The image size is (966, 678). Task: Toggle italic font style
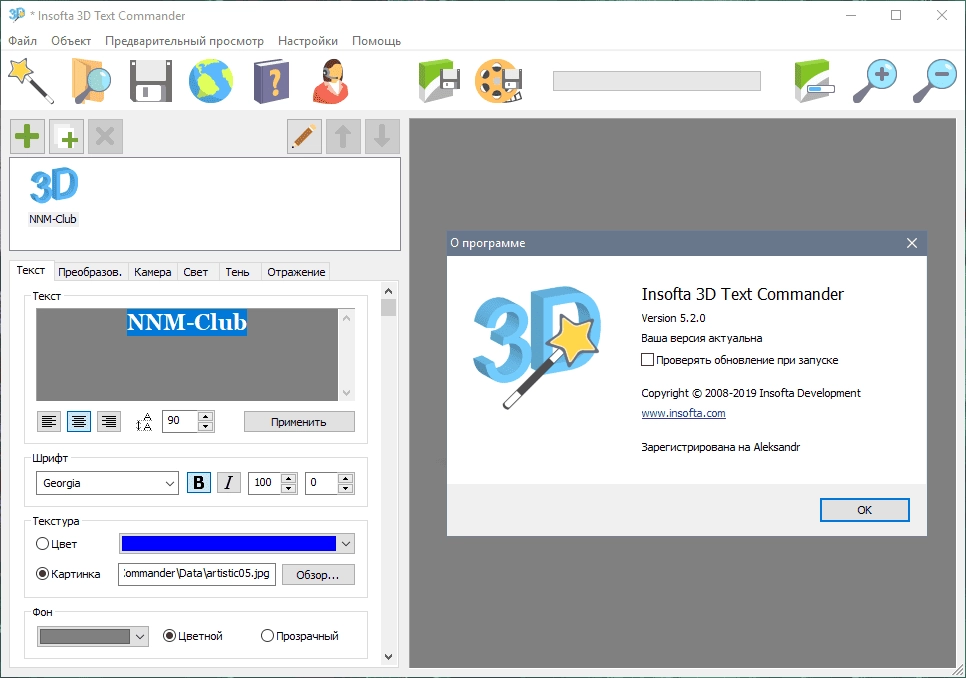click(x=229, y=483)
